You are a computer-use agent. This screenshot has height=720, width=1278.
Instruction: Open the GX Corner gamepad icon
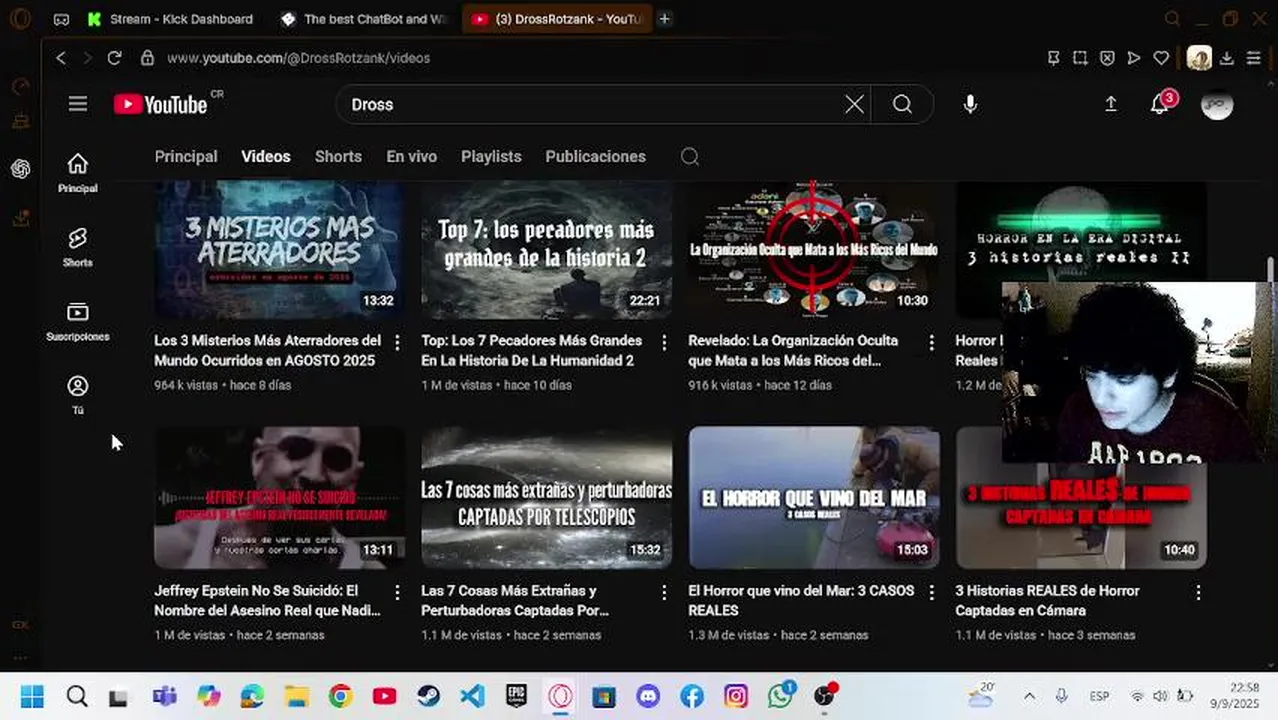point(61,19)
